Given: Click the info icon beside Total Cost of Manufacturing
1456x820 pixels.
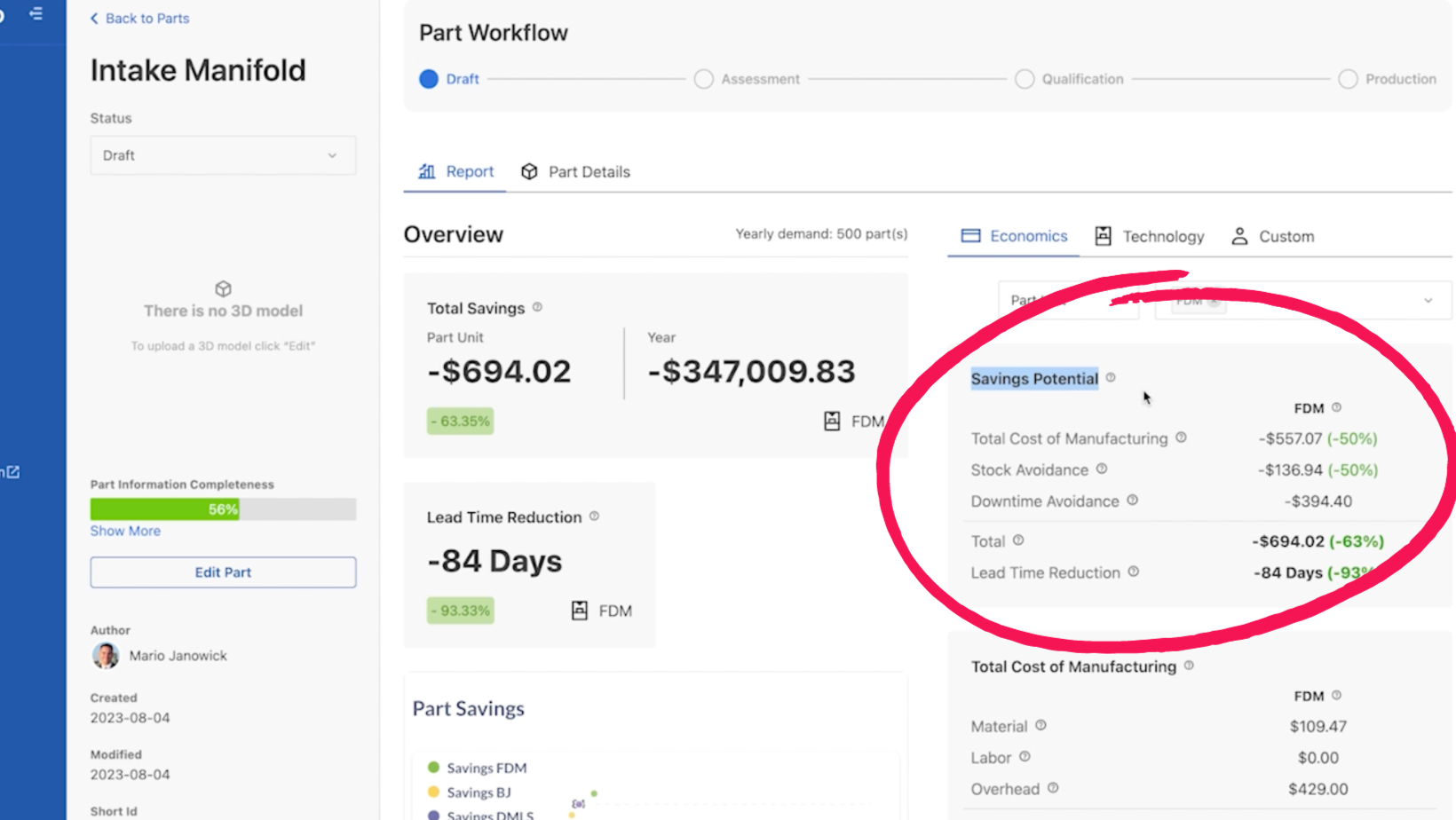Looking at the screenshot, I should click(1189, 665).
